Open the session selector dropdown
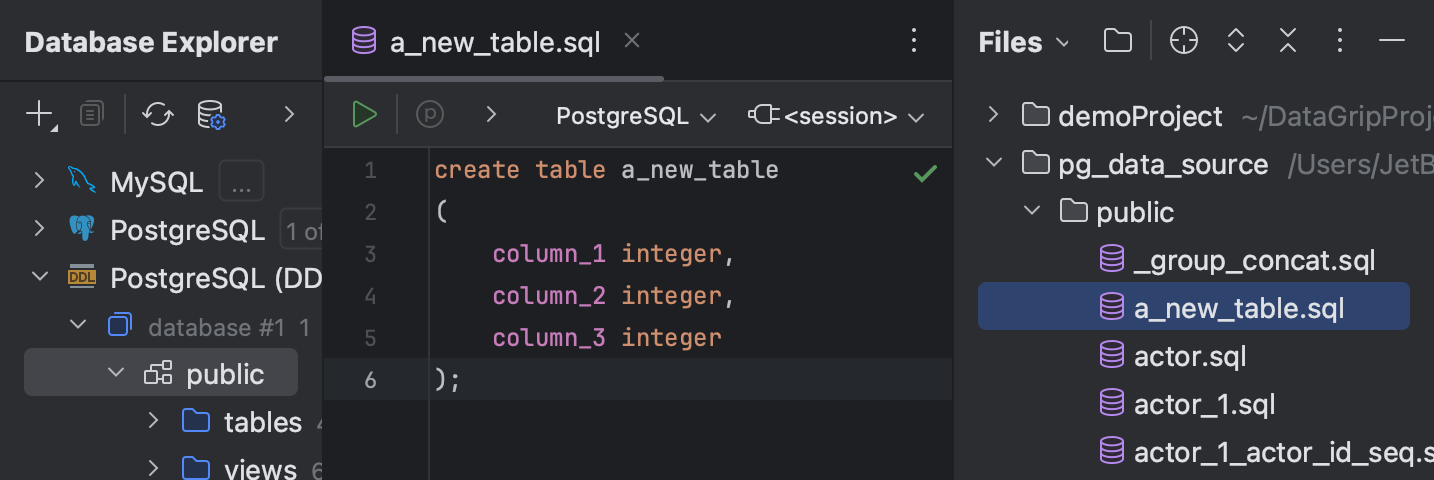Viewport: 1434px width, 480px height. 835,116
